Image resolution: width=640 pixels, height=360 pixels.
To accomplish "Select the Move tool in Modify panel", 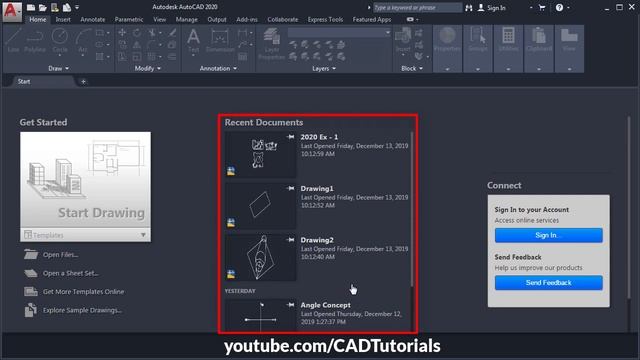I will pyautogui.click(x=122, y=33).
